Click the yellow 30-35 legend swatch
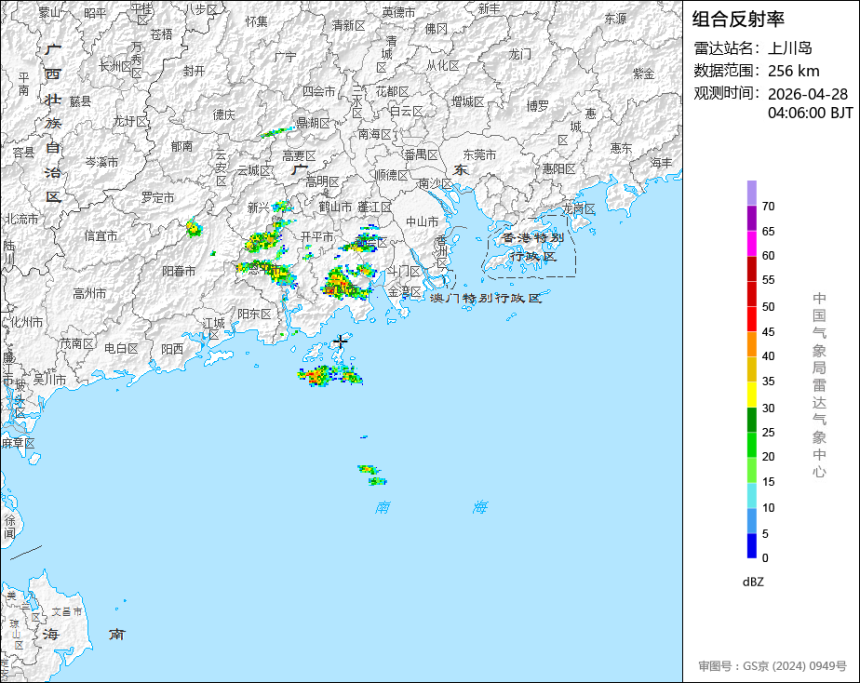Viewport: 860px width, 683px height. coord(751,394)
